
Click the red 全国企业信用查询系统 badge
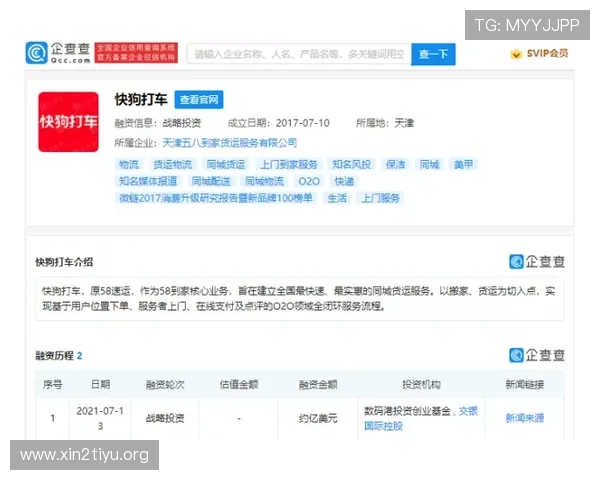(x=136, y=53)
